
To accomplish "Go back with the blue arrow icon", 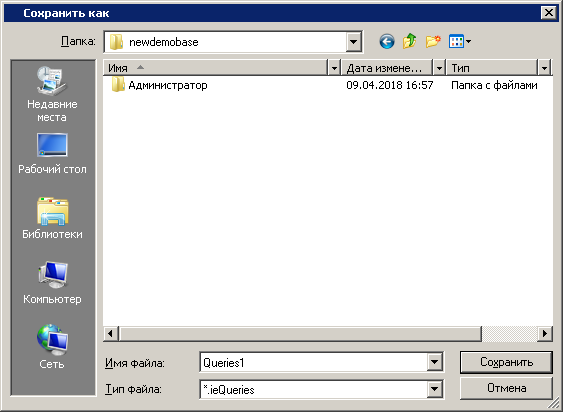I will pos(387,42).
